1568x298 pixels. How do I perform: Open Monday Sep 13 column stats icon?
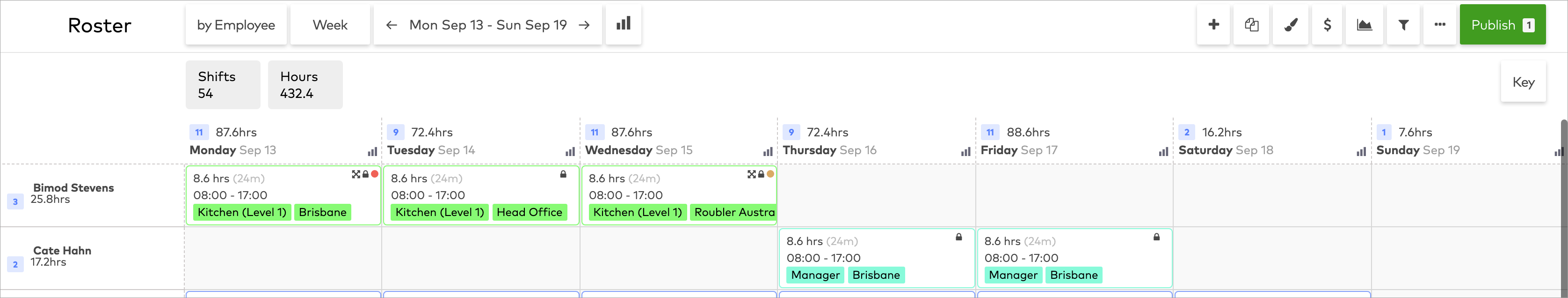[372, 152]
